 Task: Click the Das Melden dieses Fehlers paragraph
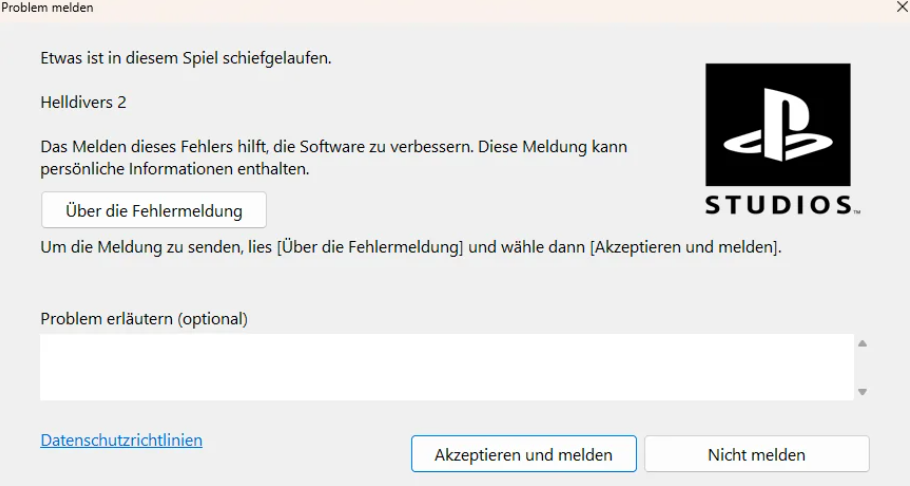coord(334,157)
